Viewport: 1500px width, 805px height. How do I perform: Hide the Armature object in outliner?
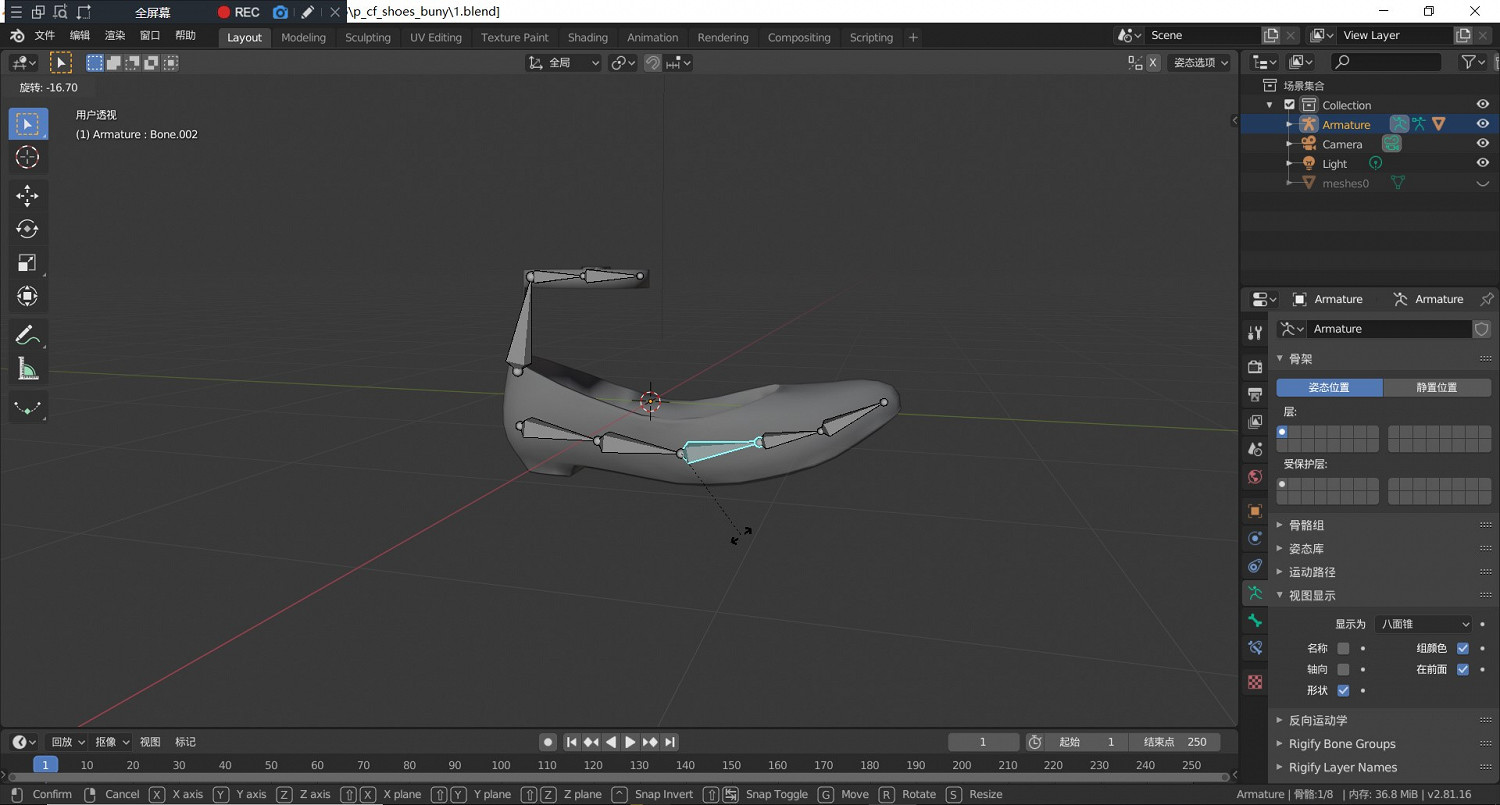[x=1483, y=124]
